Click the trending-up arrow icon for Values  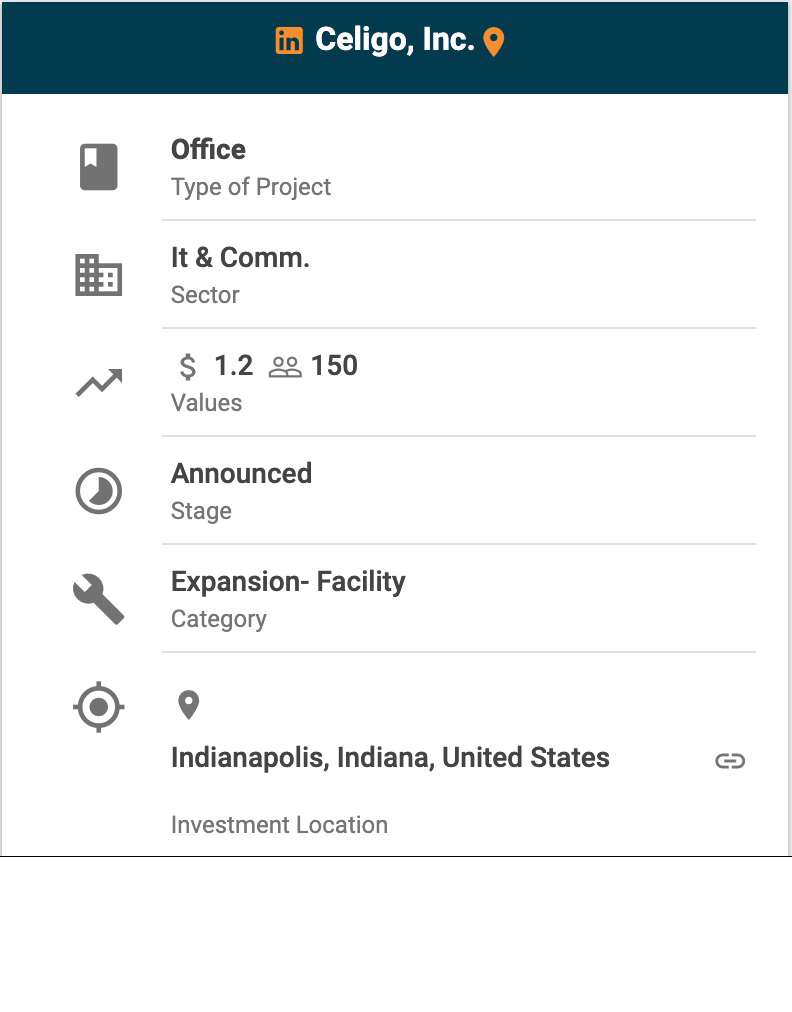pos(99,383)
